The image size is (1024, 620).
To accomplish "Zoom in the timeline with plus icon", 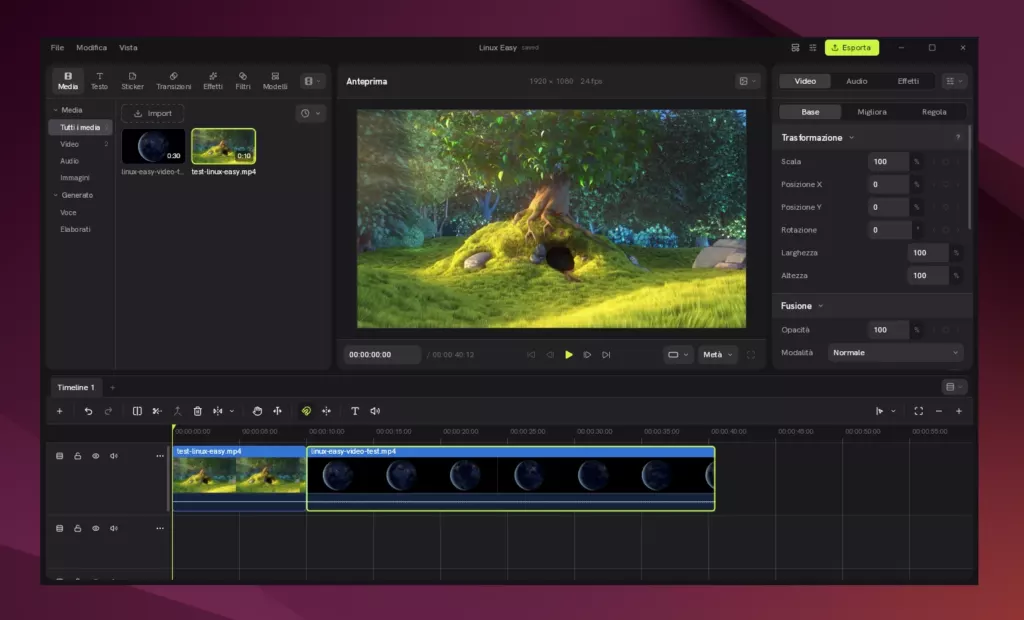I will click(959, 411).
